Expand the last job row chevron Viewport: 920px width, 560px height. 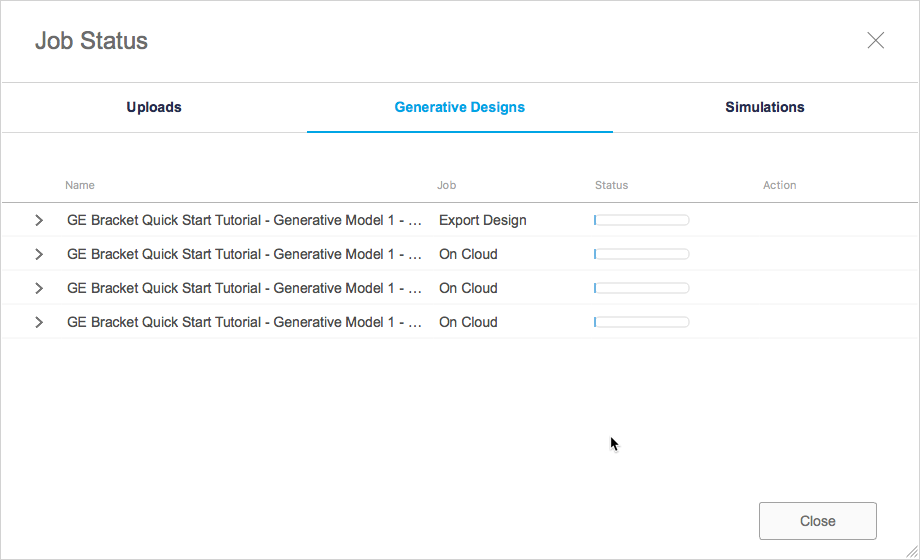tap(39, 322)
